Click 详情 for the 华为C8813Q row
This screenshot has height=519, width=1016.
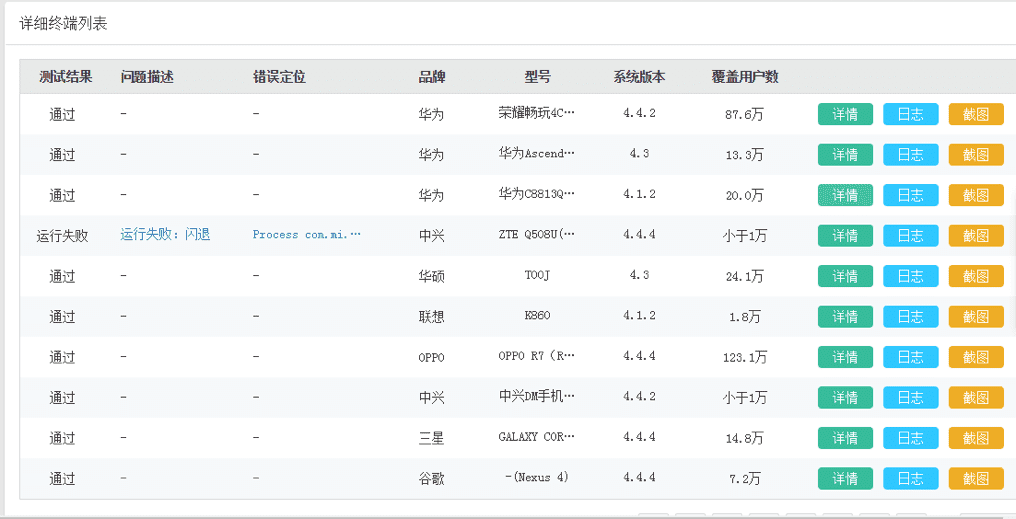pyautogui.click(x=845, y=195)
